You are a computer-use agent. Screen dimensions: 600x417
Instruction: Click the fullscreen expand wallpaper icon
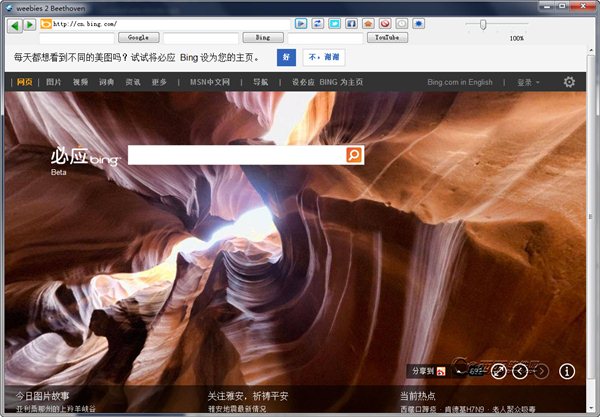click(499, 371)
